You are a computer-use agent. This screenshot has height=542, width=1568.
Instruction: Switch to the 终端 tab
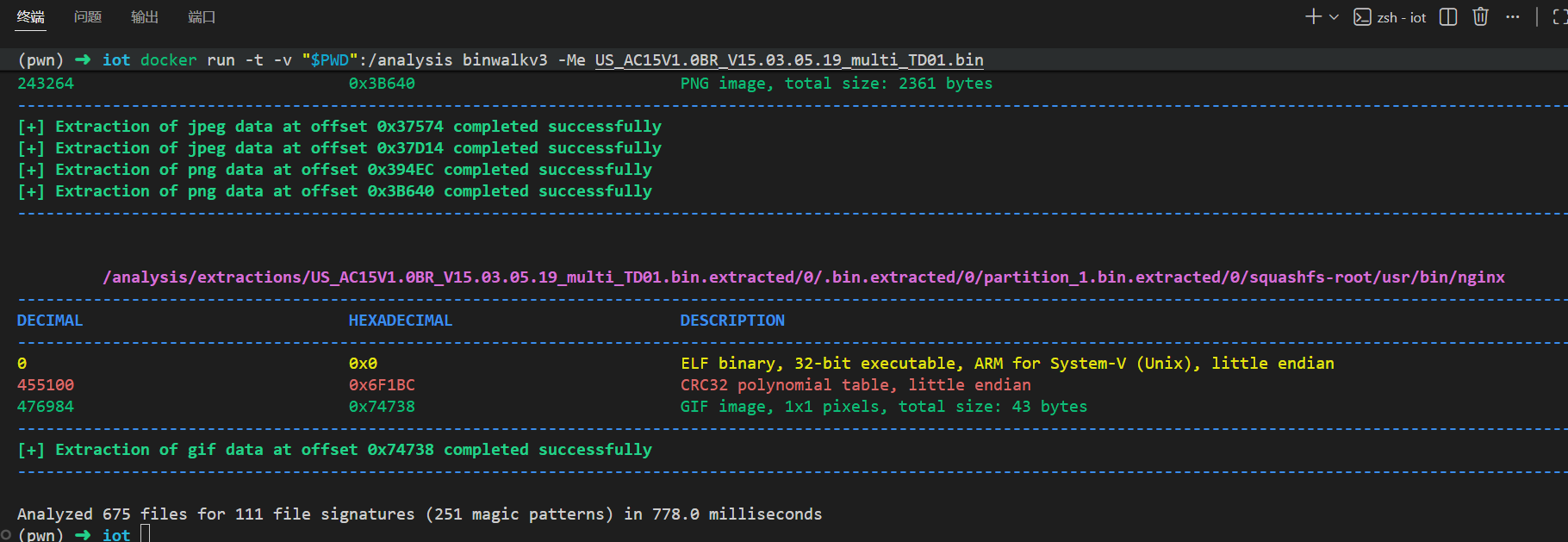pos(31,16)
